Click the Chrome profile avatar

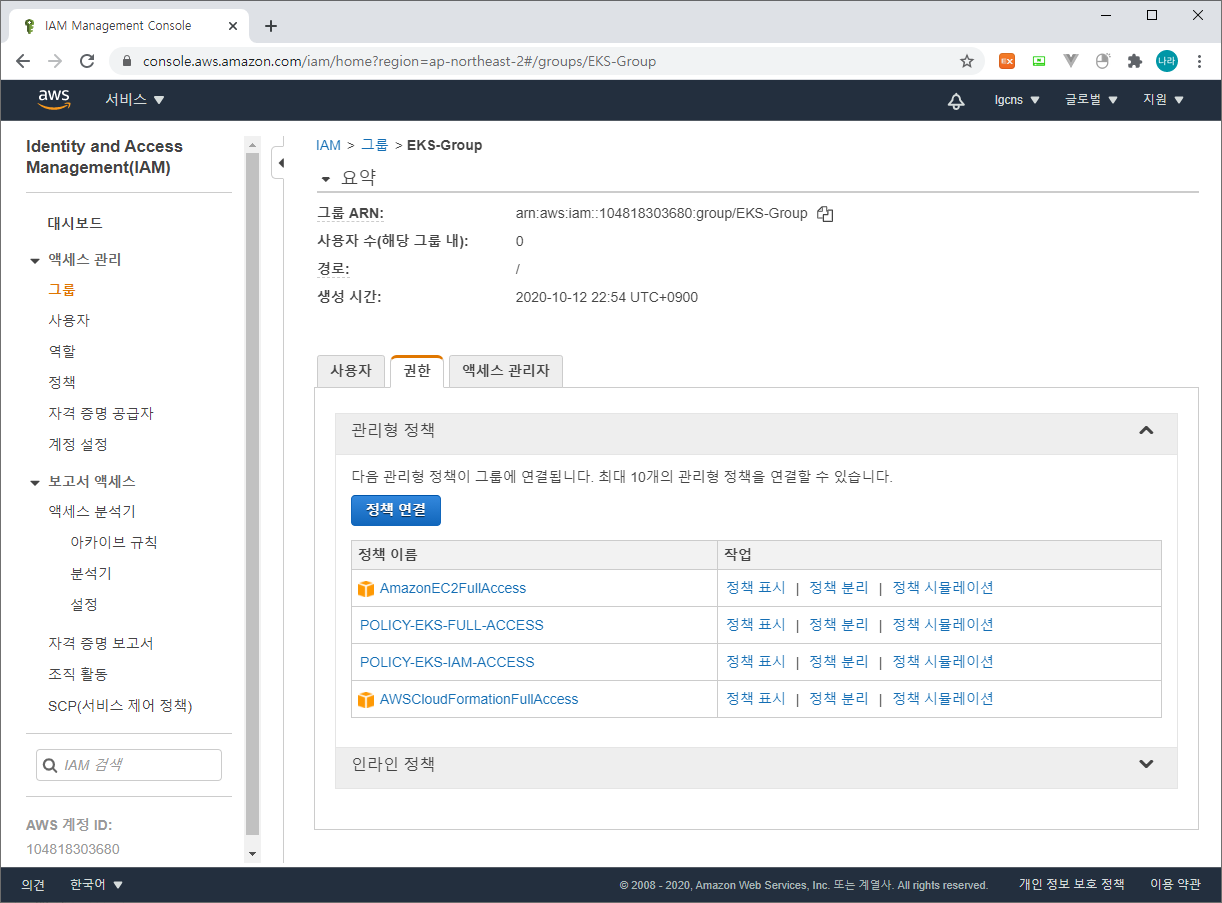point(1166,61)
